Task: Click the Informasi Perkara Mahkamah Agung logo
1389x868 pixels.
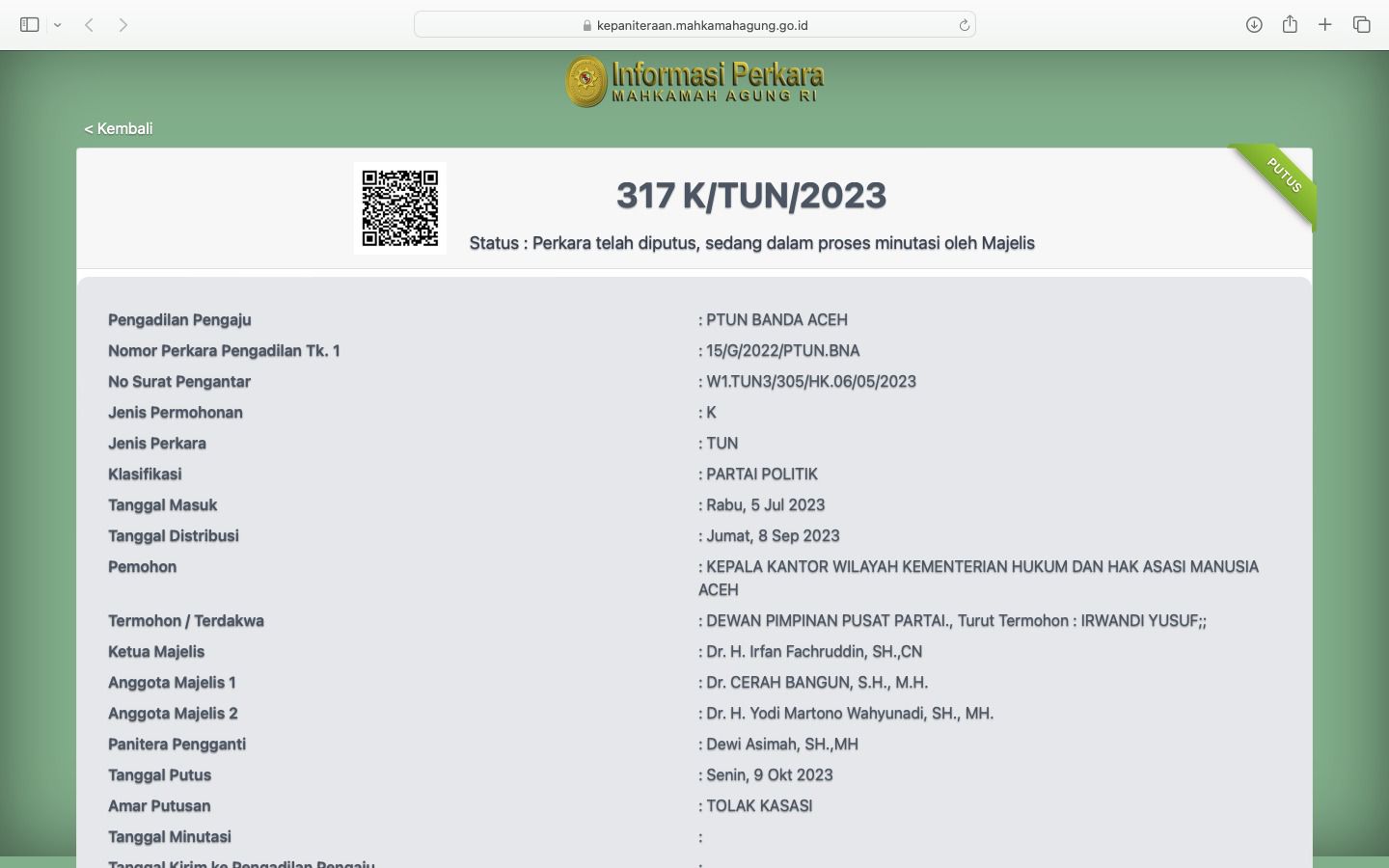Action: coord(694,81)
